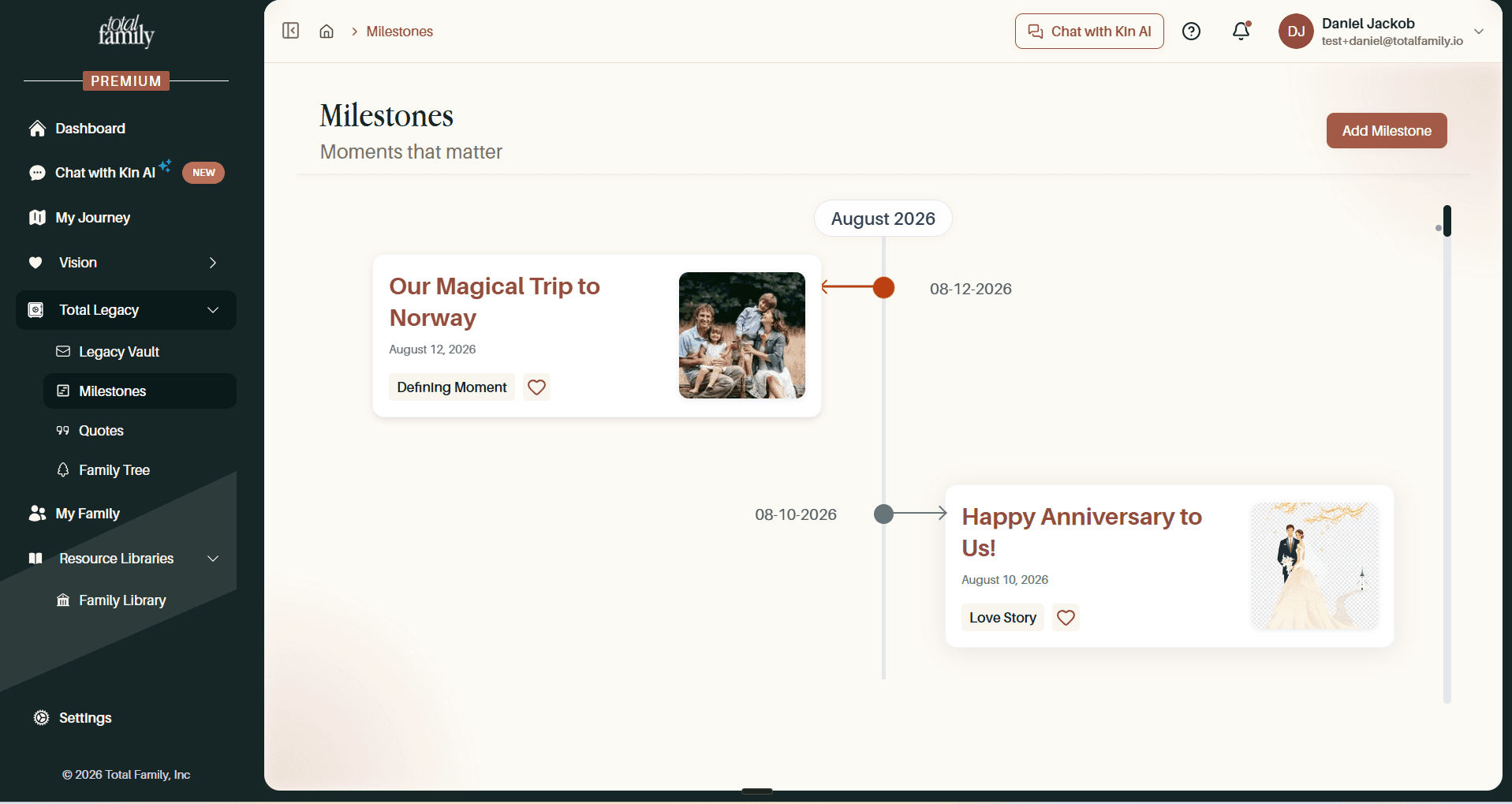
Task: Click the NEW badge beside Kin AI
Action: tap(203, 173)
